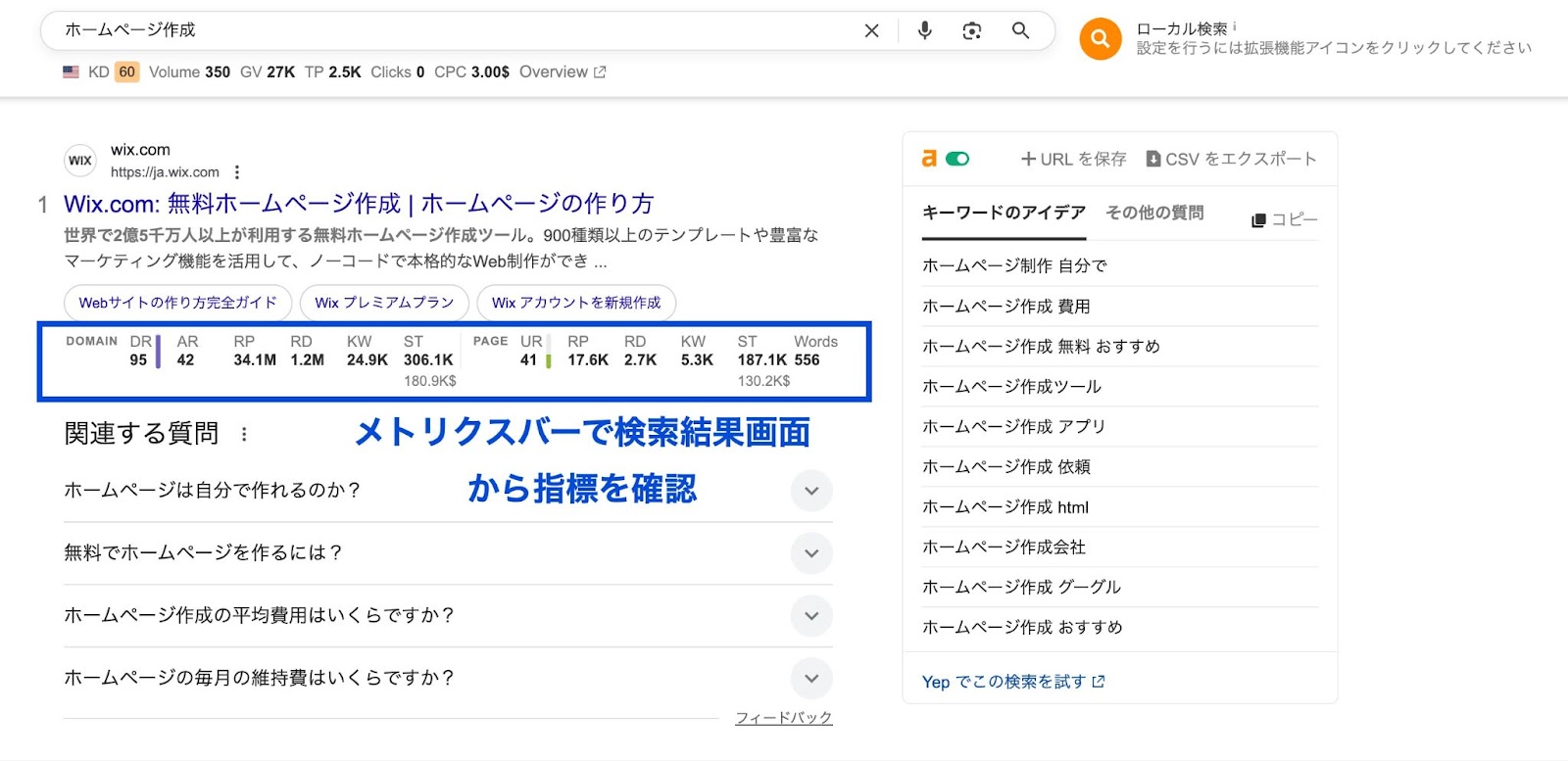Viewport: 1568px width, 761px height.
Task: Click the US flag country icon
Action: point(71,71)
